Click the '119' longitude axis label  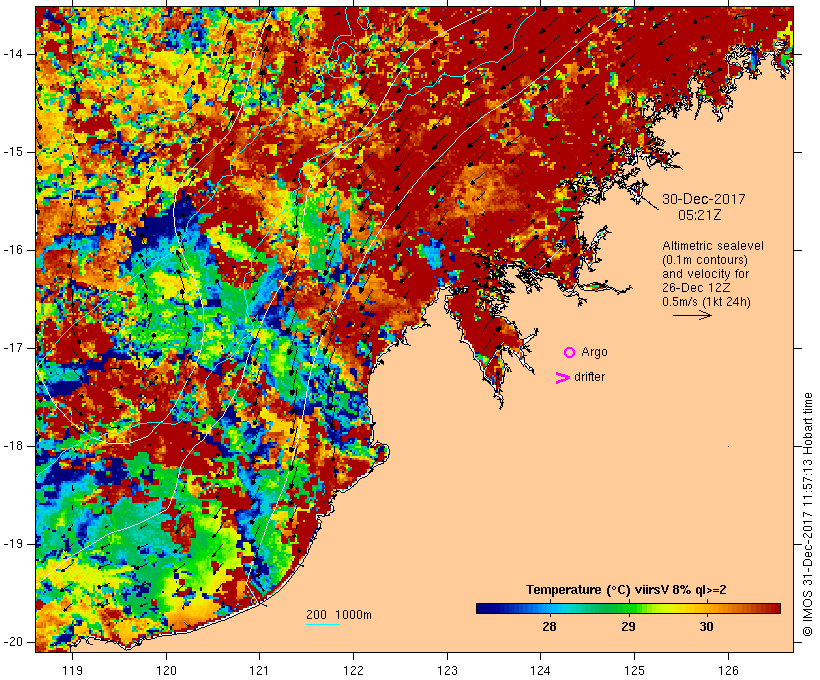pyautogui.click(x=72, y=670)
